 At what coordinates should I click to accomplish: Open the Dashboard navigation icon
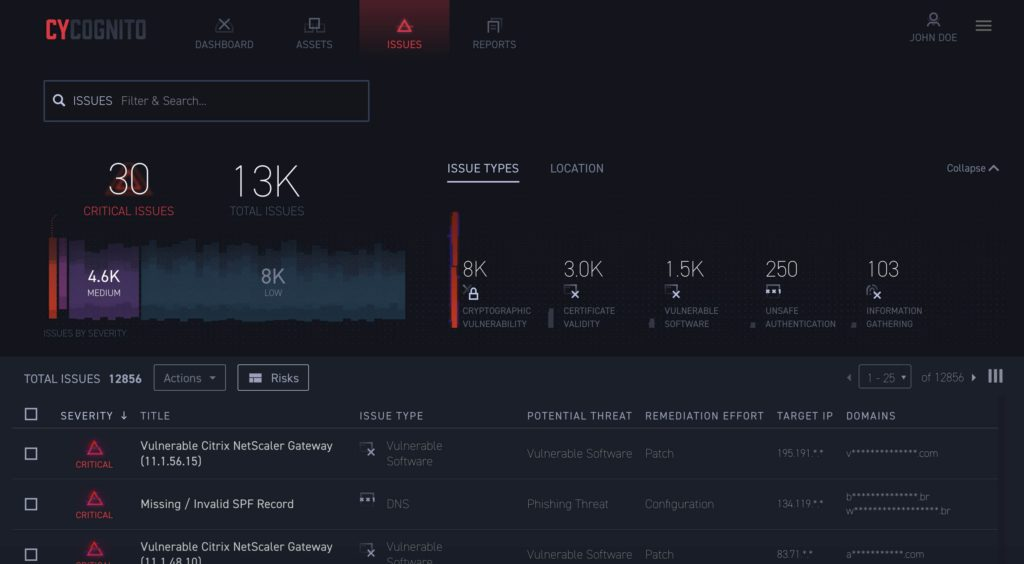[x=224, y=25]
